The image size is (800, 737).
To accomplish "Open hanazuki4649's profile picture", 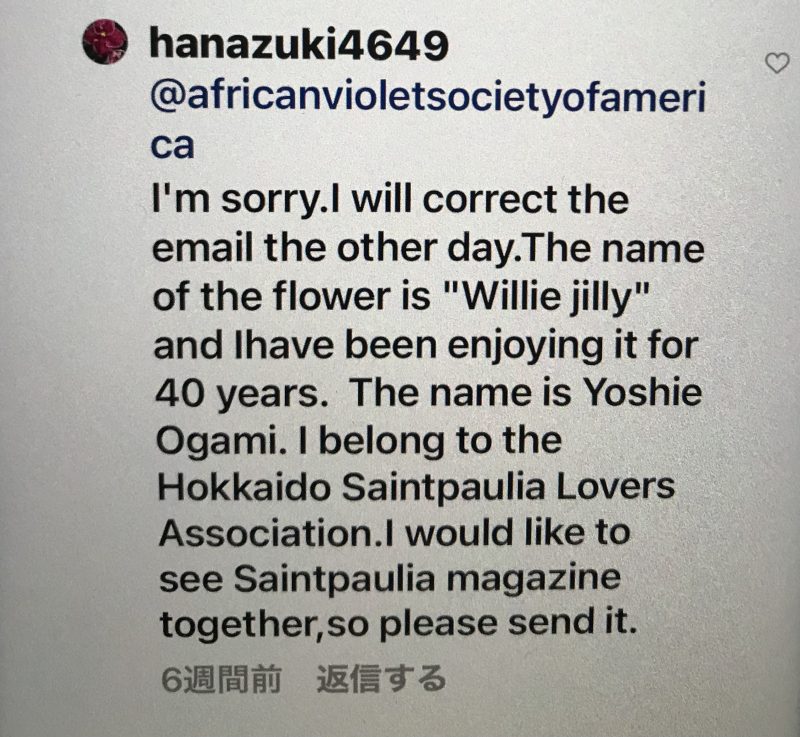I will coord(105,42).
